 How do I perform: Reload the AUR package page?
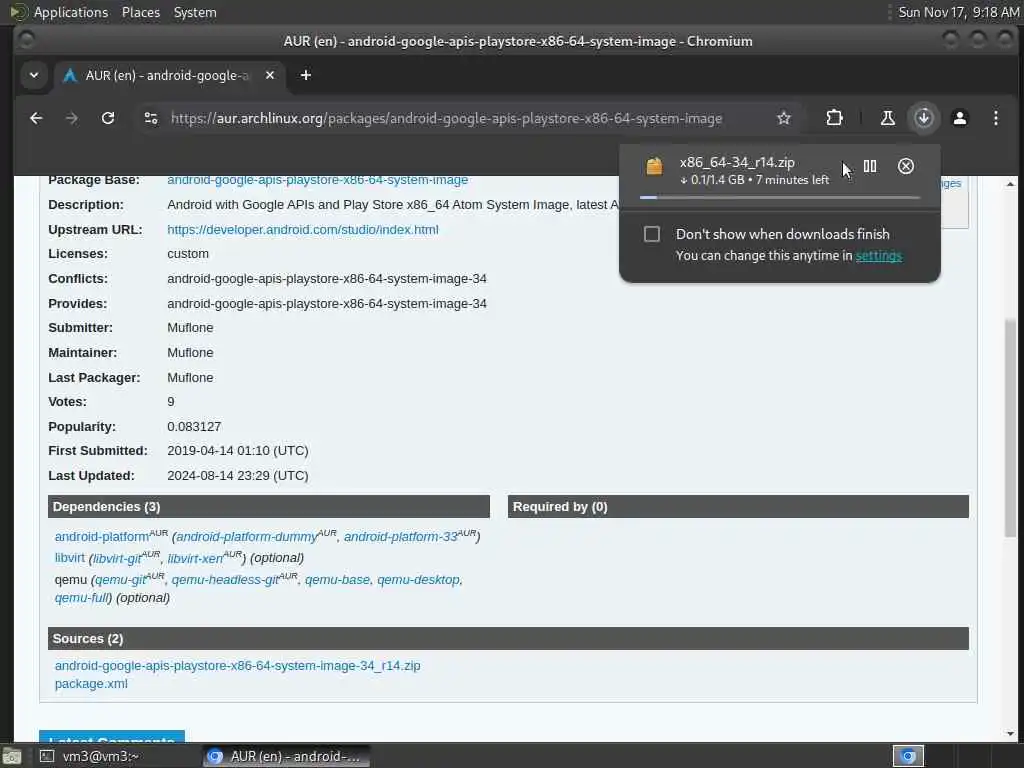point(108,118)
